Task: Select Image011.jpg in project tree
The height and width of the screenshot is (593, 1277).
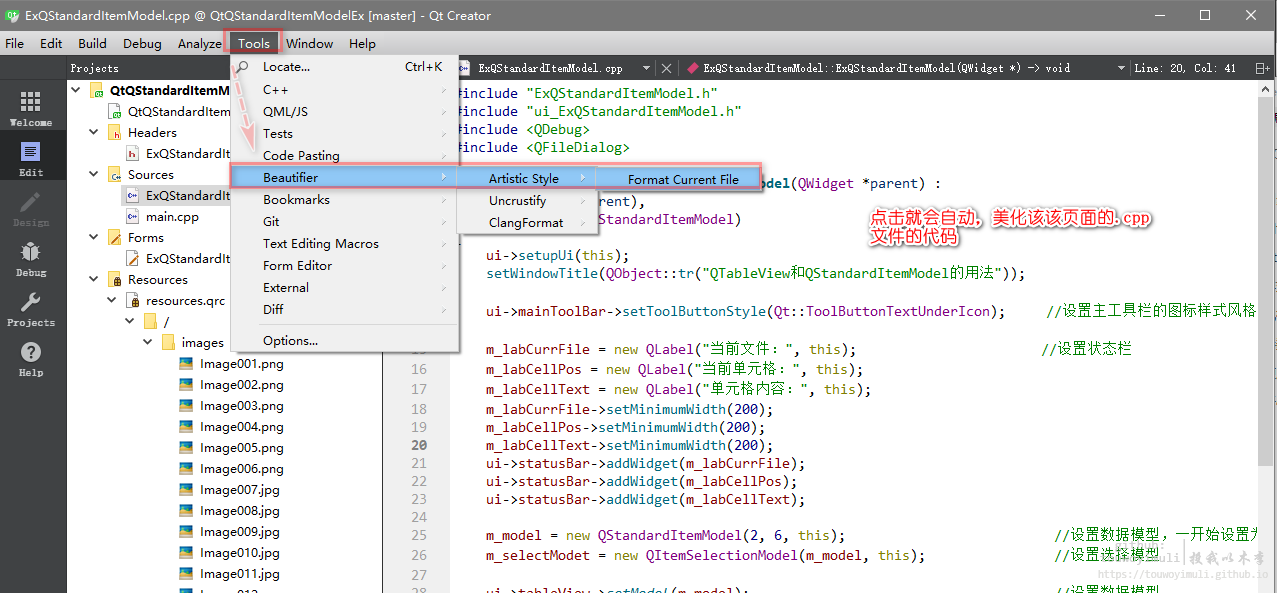Action: click(x=240, y=574)
